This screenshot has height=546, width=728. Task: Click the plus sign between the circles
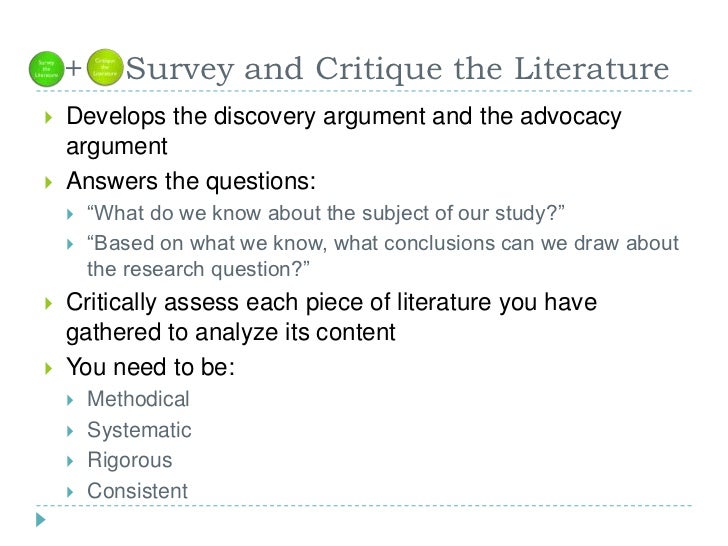(73, 69)
